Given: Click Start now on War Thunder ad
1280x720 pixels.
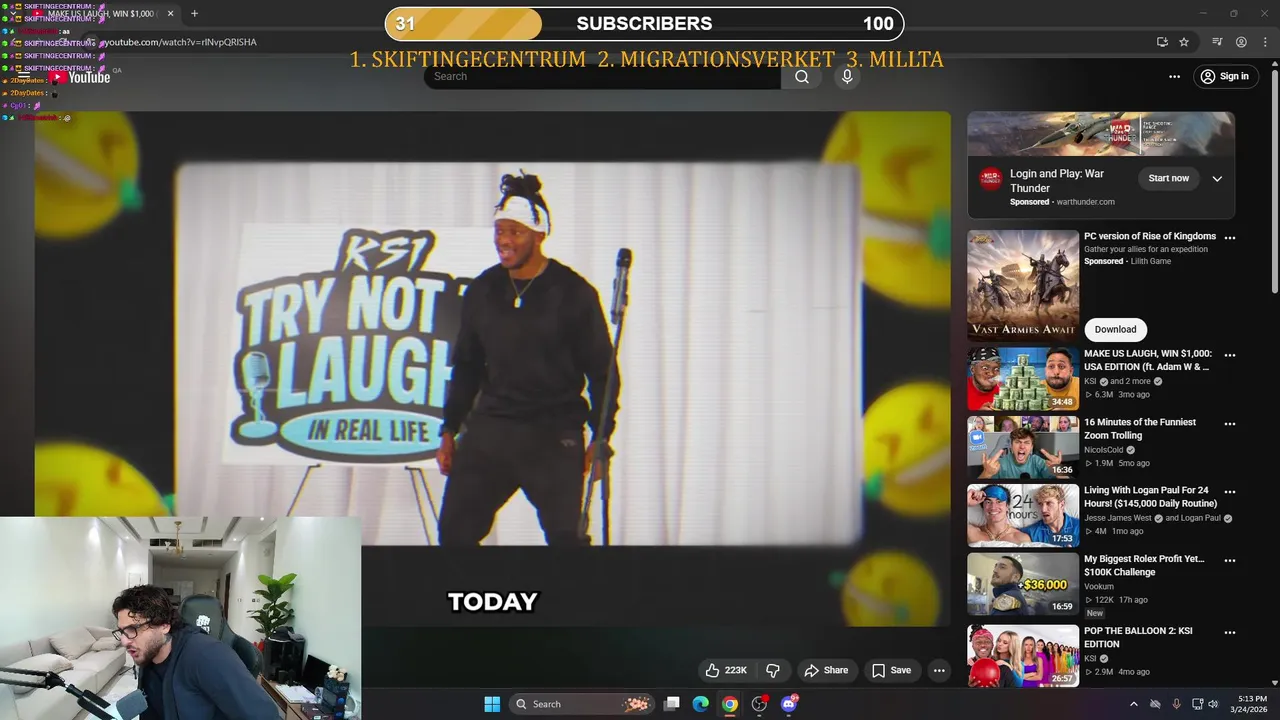Looking at the screenshot, I should click(x=1168, y=178).
